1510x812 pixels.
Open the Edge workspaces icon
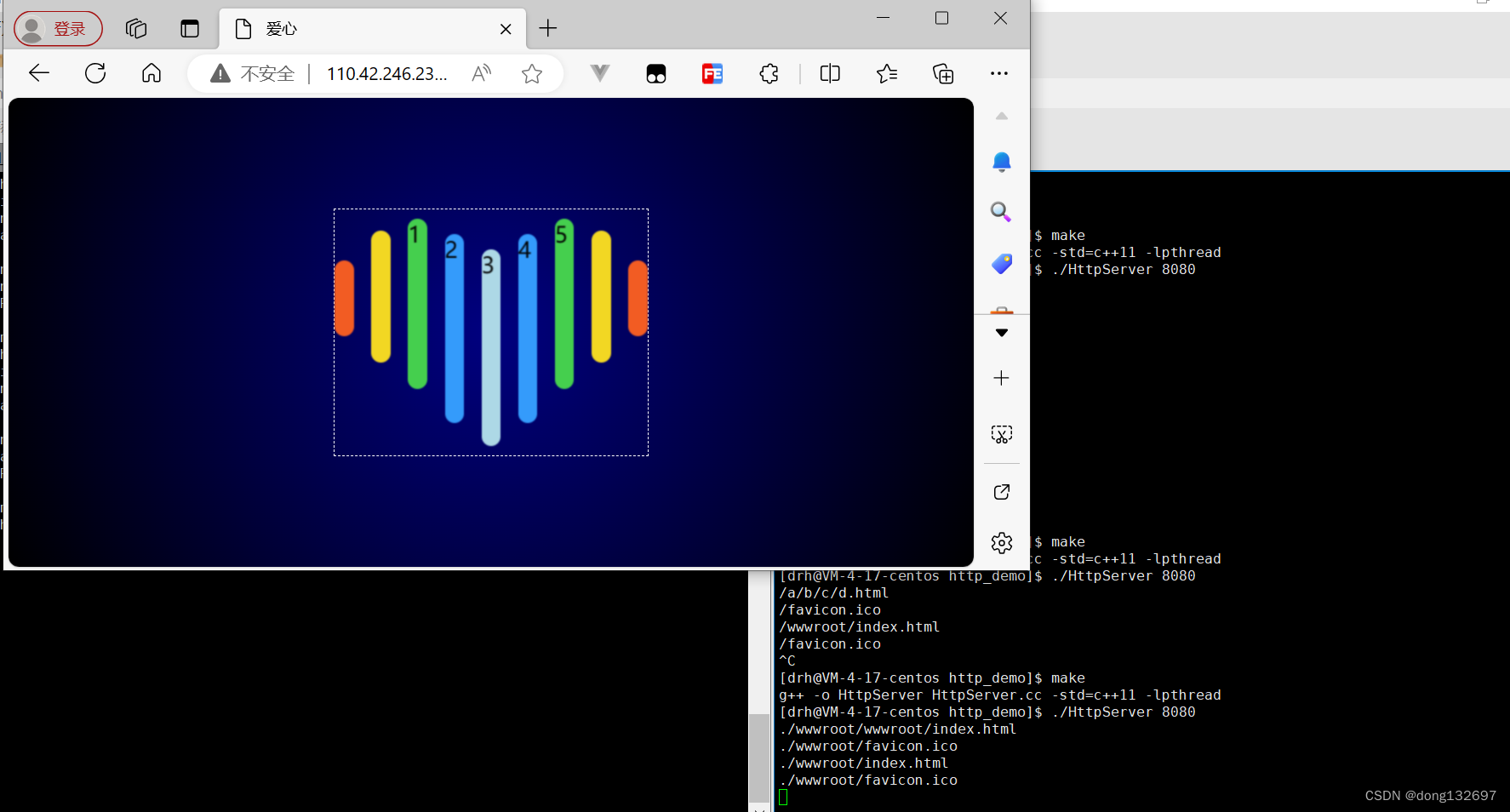pos(136,29)
